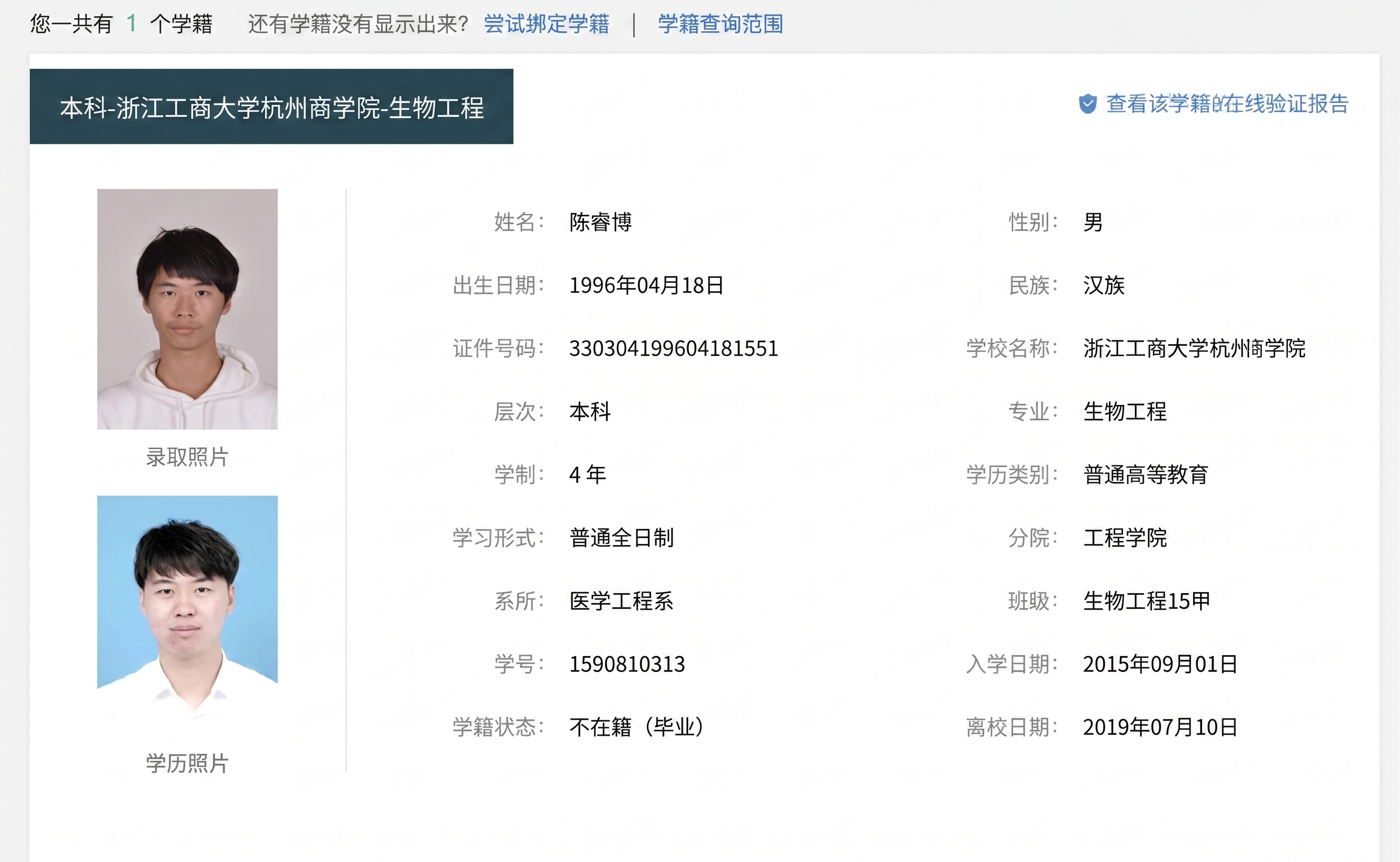Click enrollment date 2015年09月01日
1400x862 pixels.
1160,664
